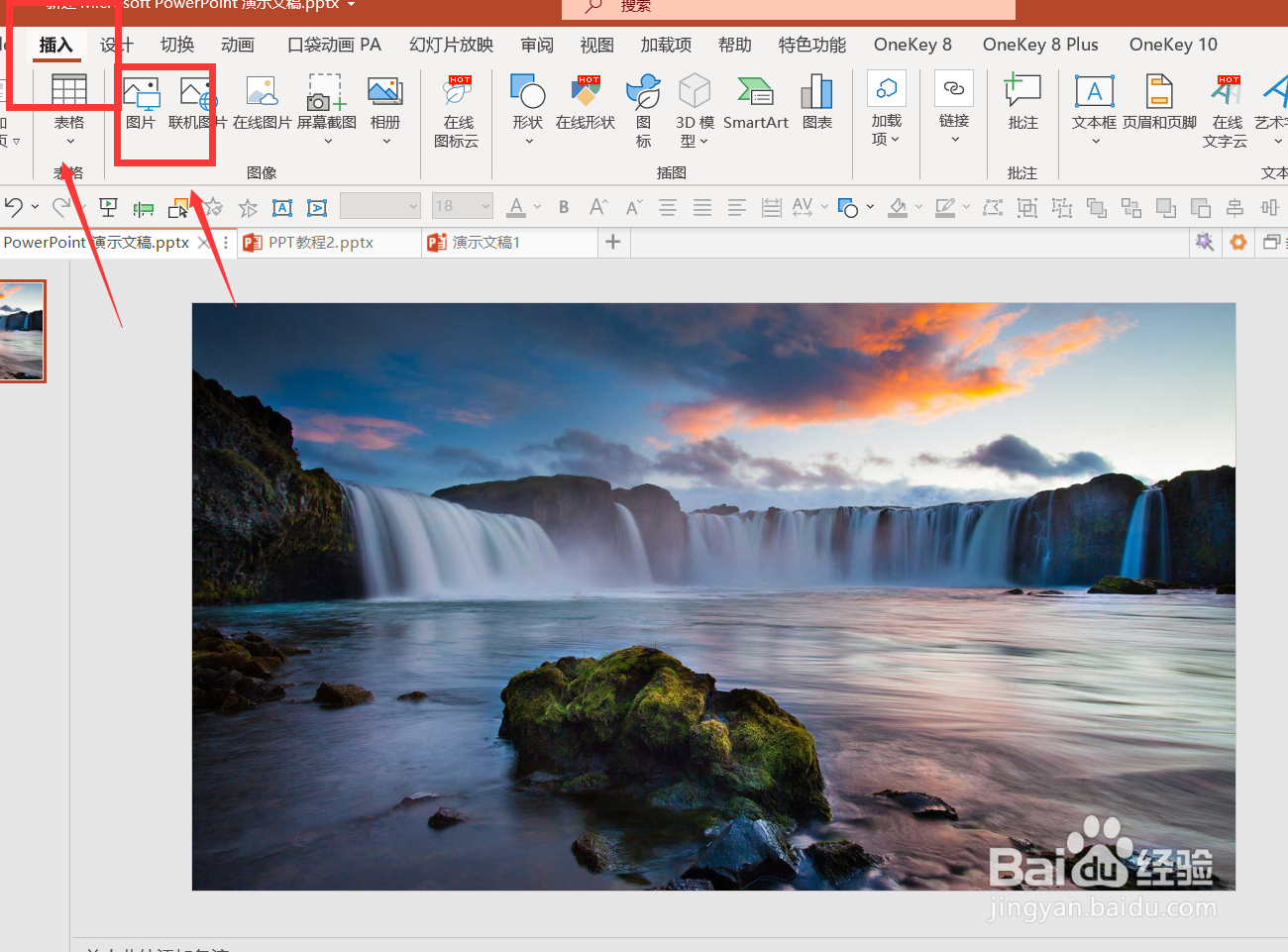Center-align text in quick toolbar
The height and width of the screenshot is (952, 1288).
pos(668,207)
